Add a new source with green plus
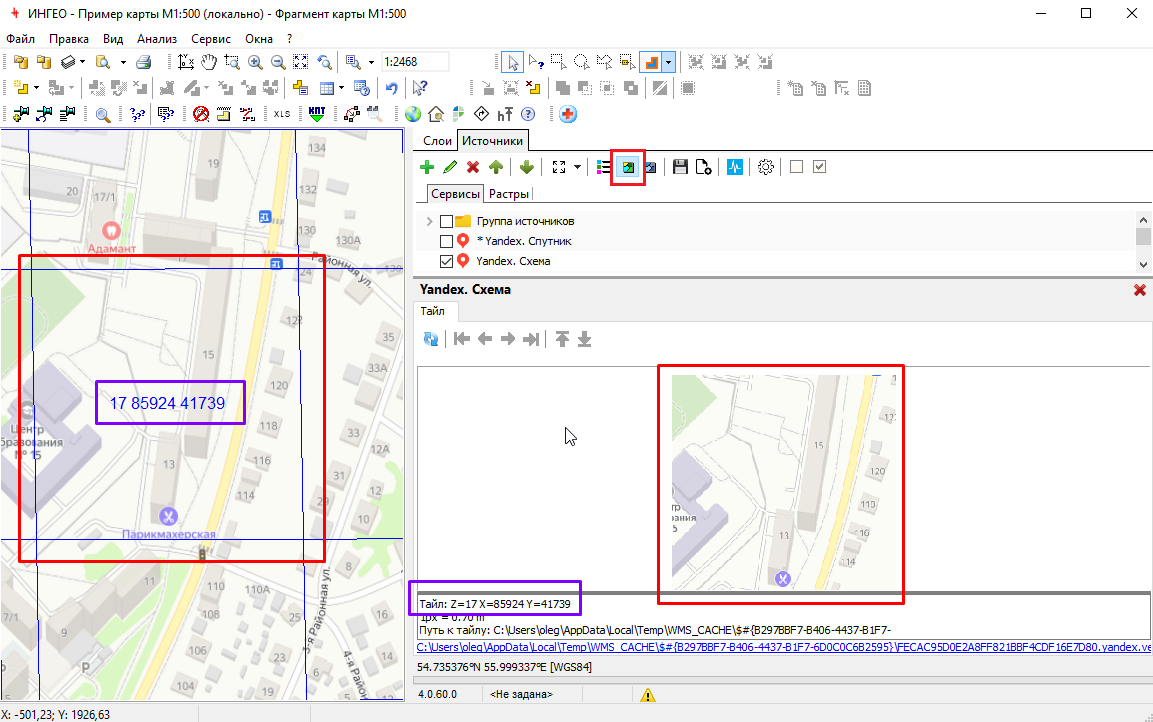 pyautogui.click(x=426, y=167)
